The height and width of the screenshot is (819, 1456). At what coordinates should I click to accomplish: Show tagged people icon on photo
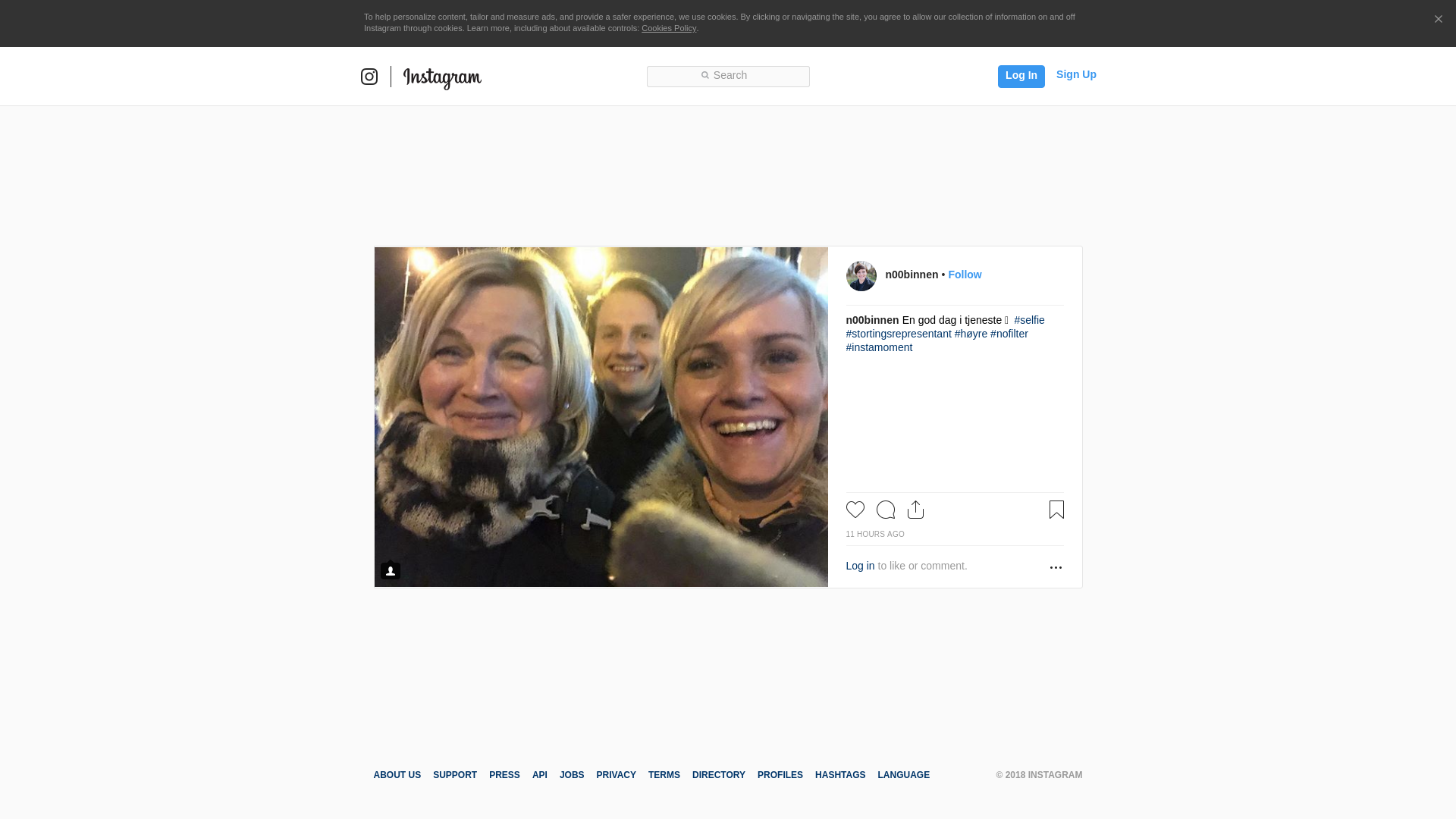click(x=391, y=570)
